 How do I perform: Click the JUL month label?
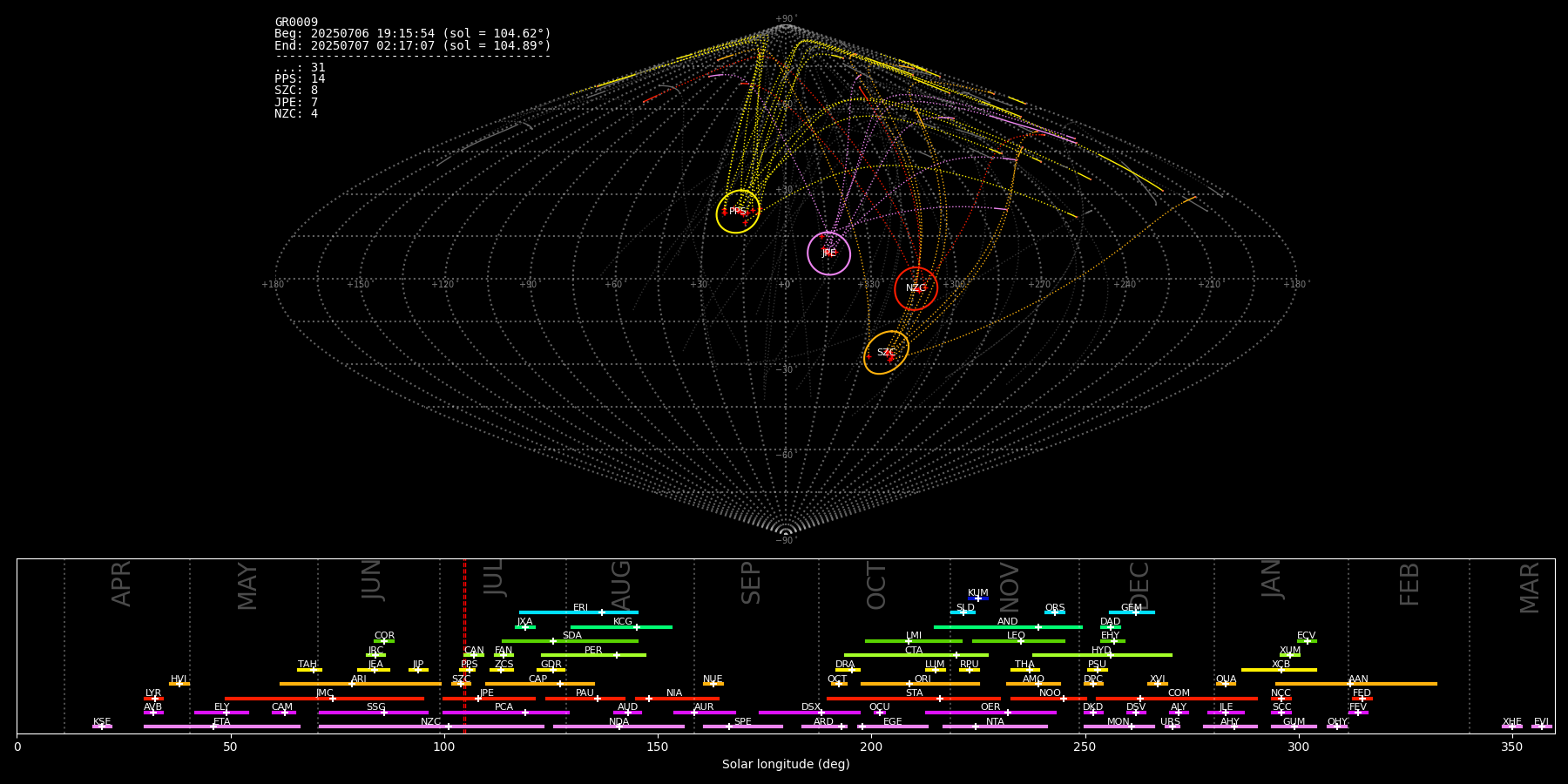pyautogui.click(x=493, y=578)
